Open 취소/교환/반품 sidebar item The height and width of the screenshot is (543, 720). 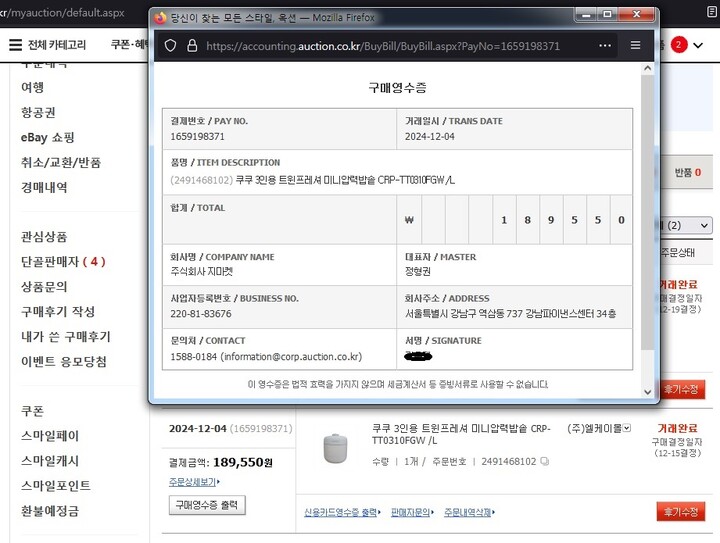[61, 162]
